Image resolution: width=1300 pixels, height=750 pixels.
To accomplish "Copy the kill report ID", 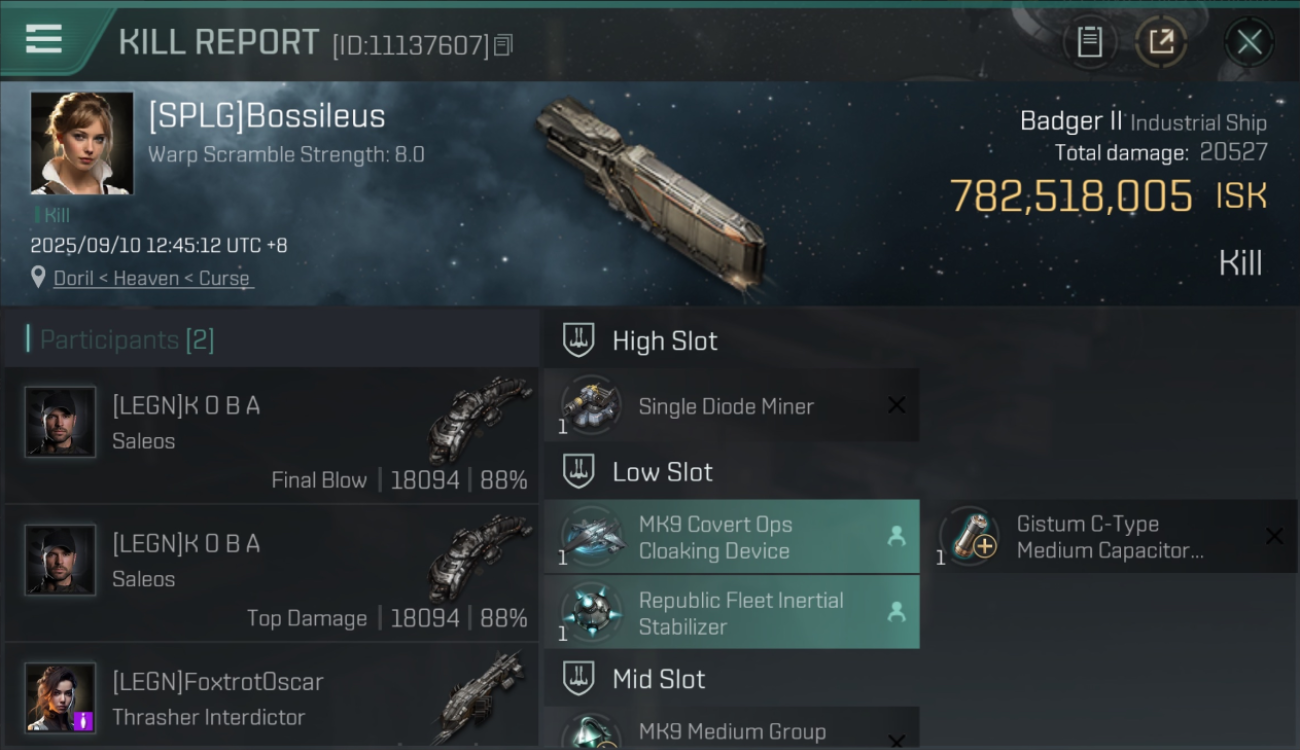I will click(504, 45).
